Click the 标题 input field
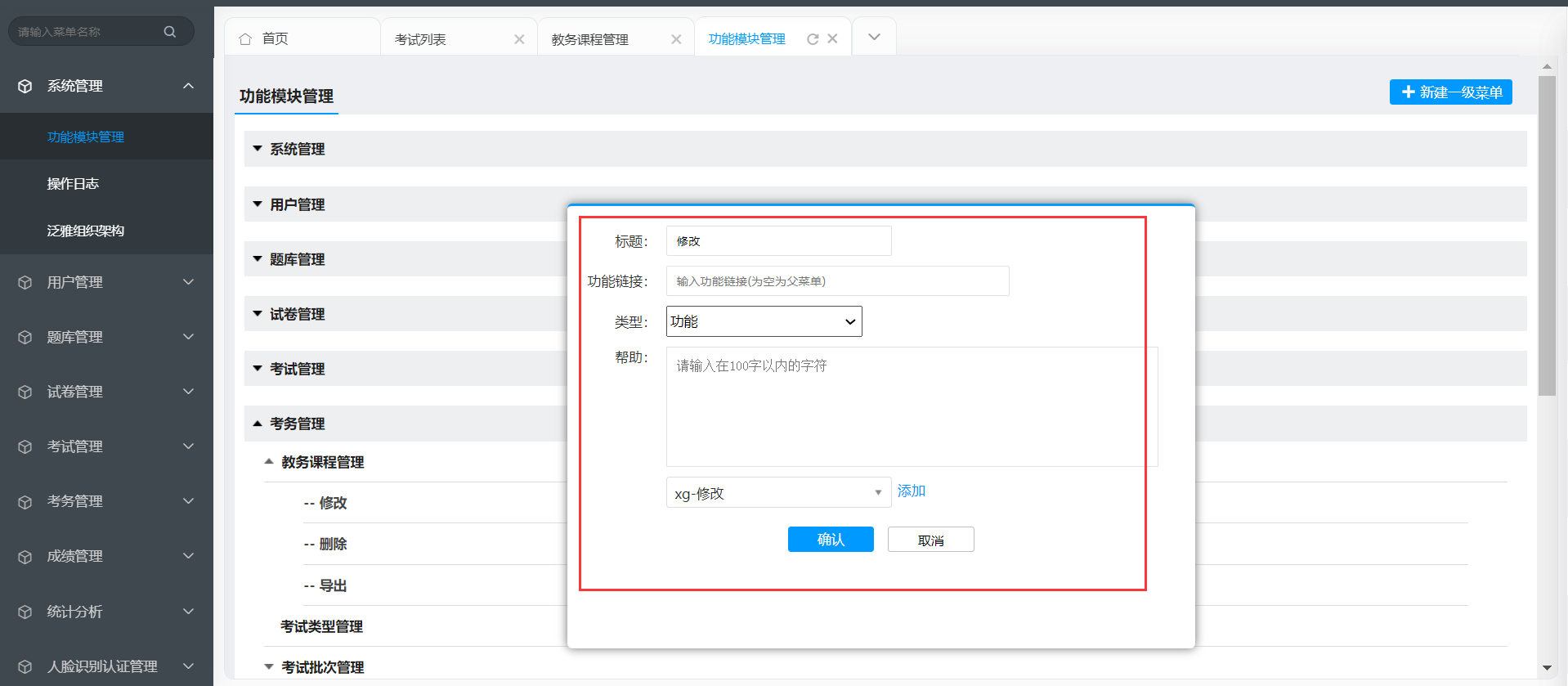1568x686 pixels. (x=778, y=241)
